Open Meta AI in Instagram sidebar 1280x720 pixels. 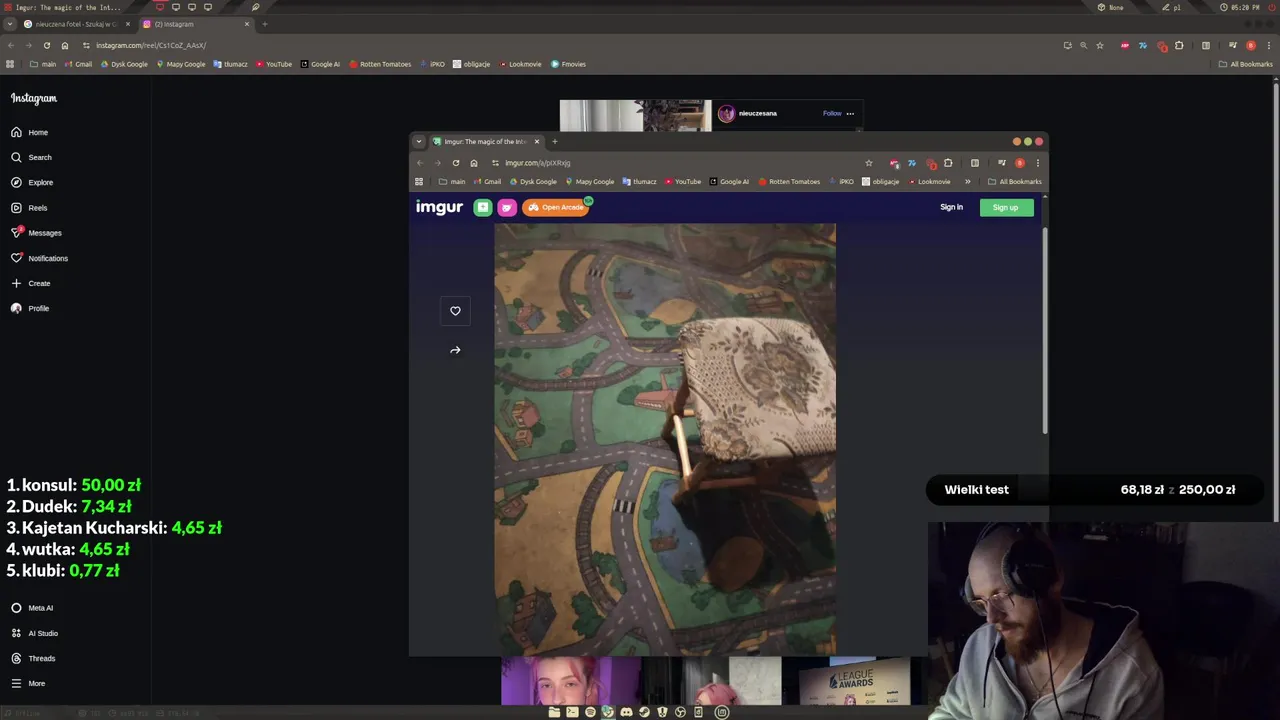pos(32,608)
